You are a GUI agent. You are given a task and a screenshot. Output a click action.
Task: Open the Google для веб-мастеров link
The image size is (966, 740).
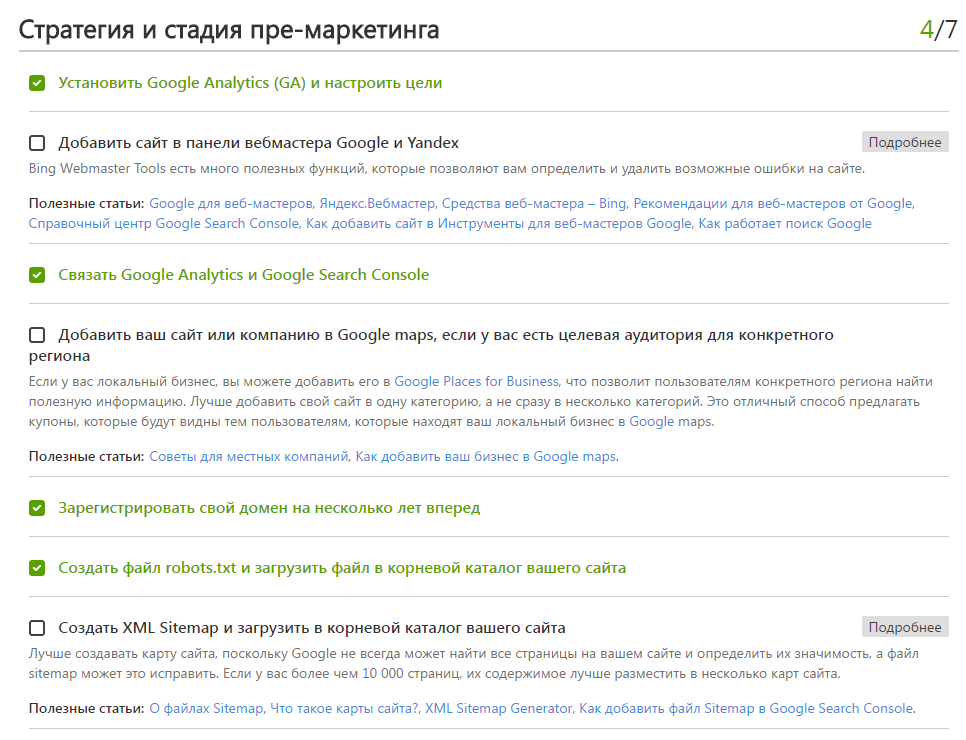click(231, 203)
